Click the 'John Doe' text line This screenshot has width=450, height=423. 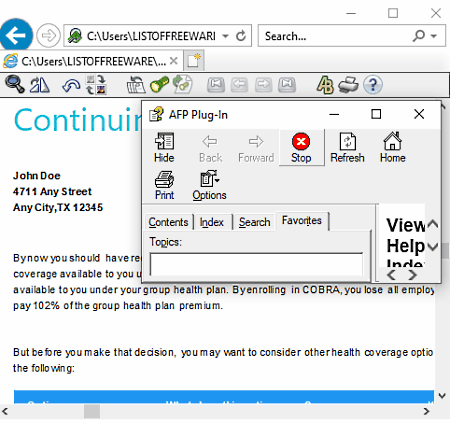click(x=37, y=176)
